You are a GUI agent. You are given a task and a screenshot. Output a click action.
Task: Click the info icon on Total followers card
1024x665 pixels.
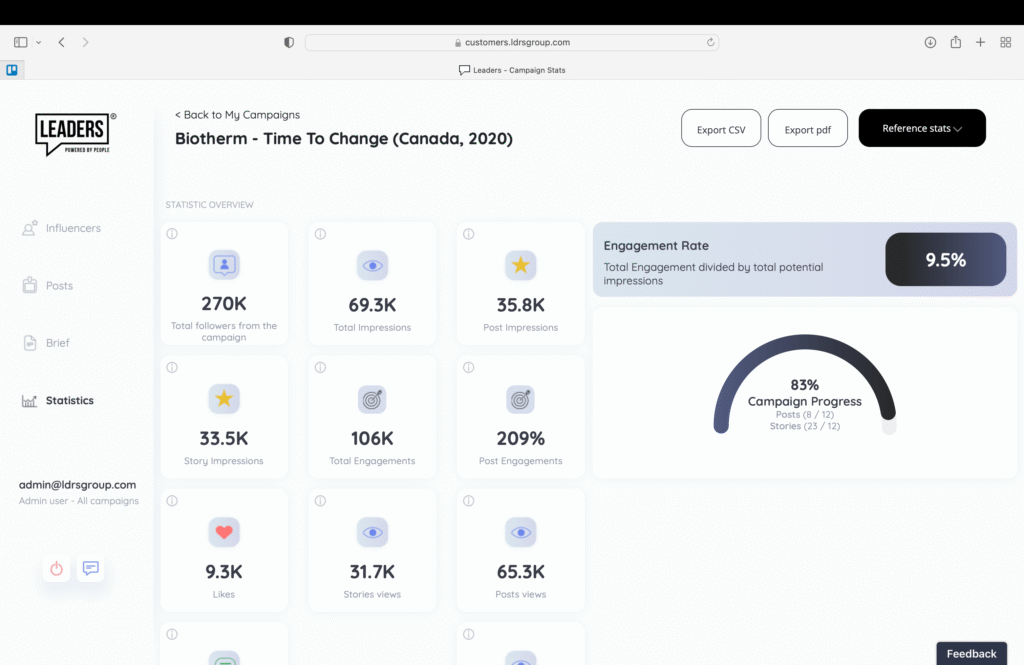[171, 233]
